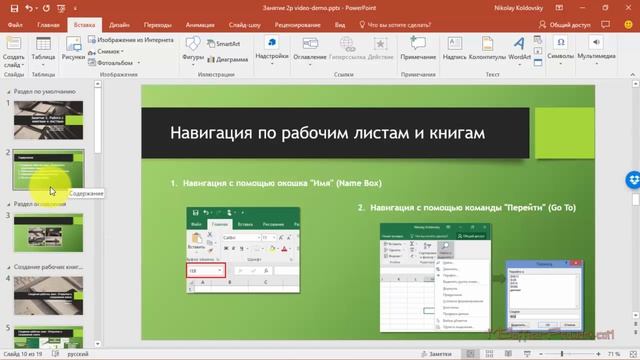Collapse section Раздел по умолчанию
640x360 pixels.
(9, 92)
